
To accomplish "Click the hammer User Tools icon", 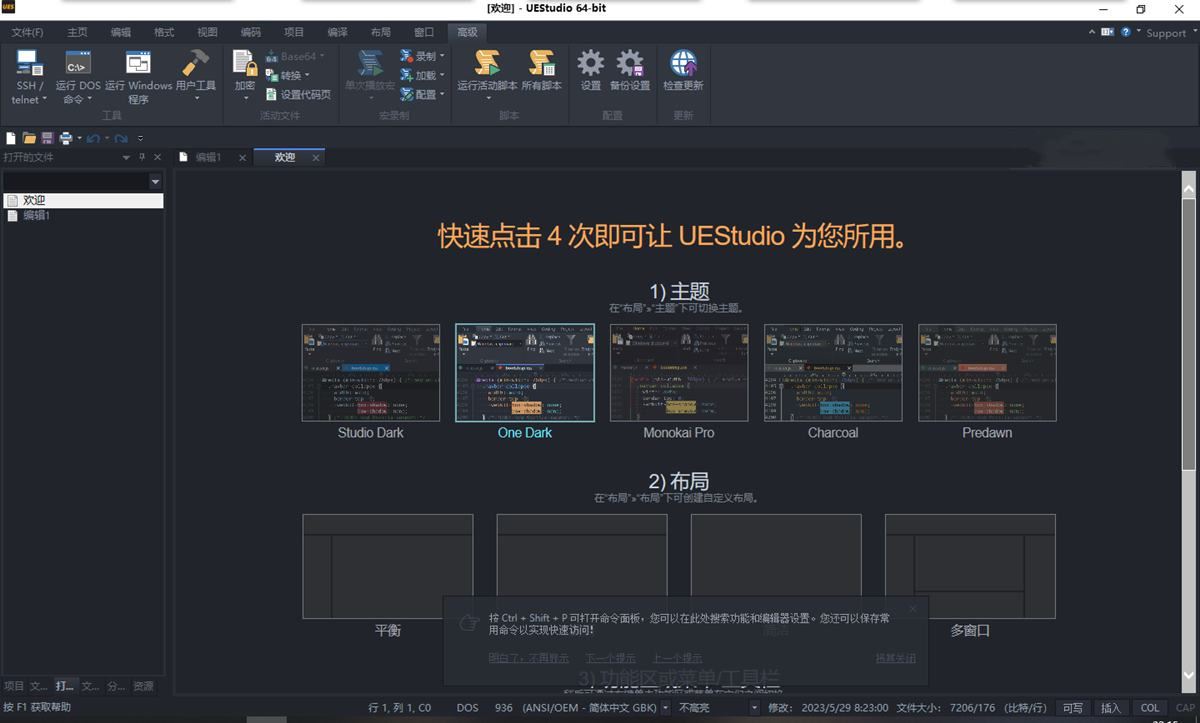I will [195, 66].
